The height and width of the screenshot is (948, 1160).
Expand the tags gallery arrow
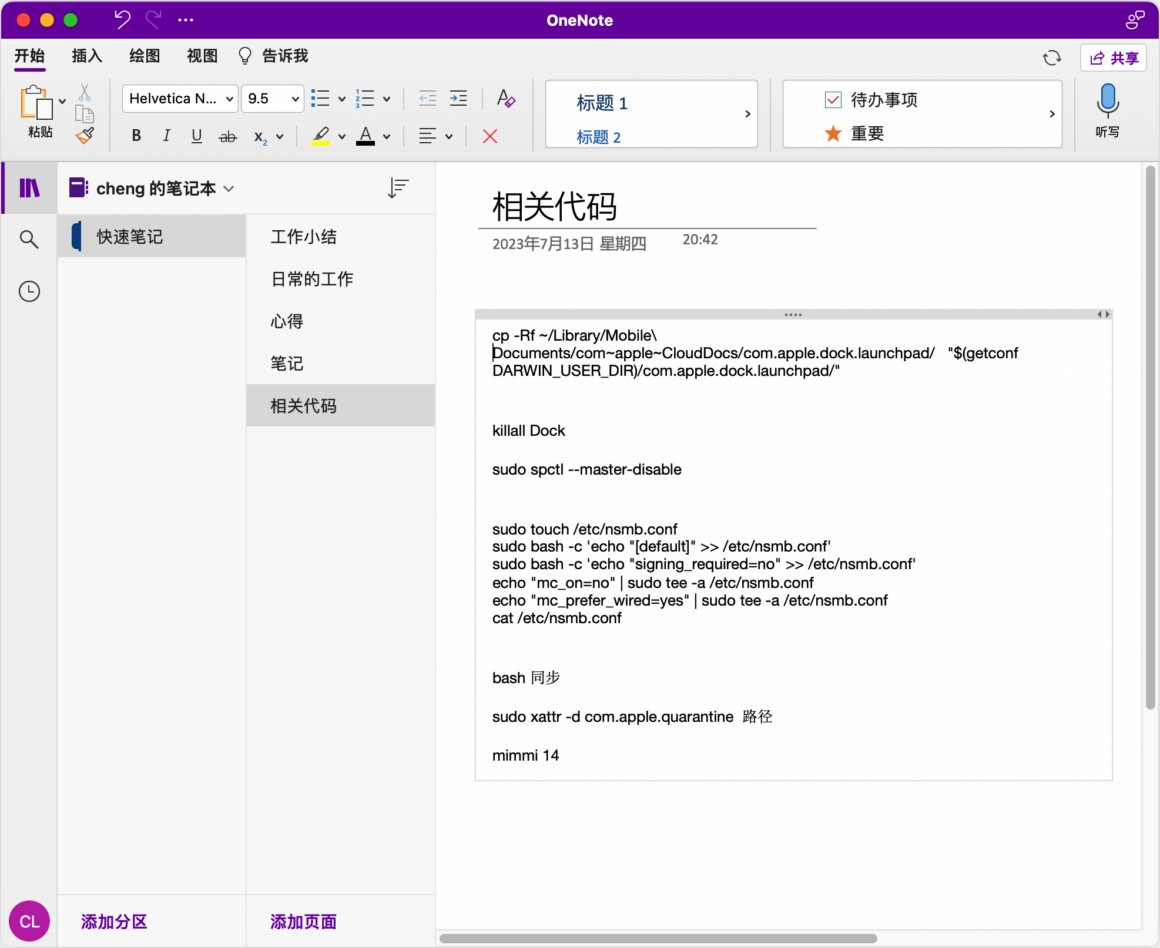pyautogui.click(x=1051, y=114)
